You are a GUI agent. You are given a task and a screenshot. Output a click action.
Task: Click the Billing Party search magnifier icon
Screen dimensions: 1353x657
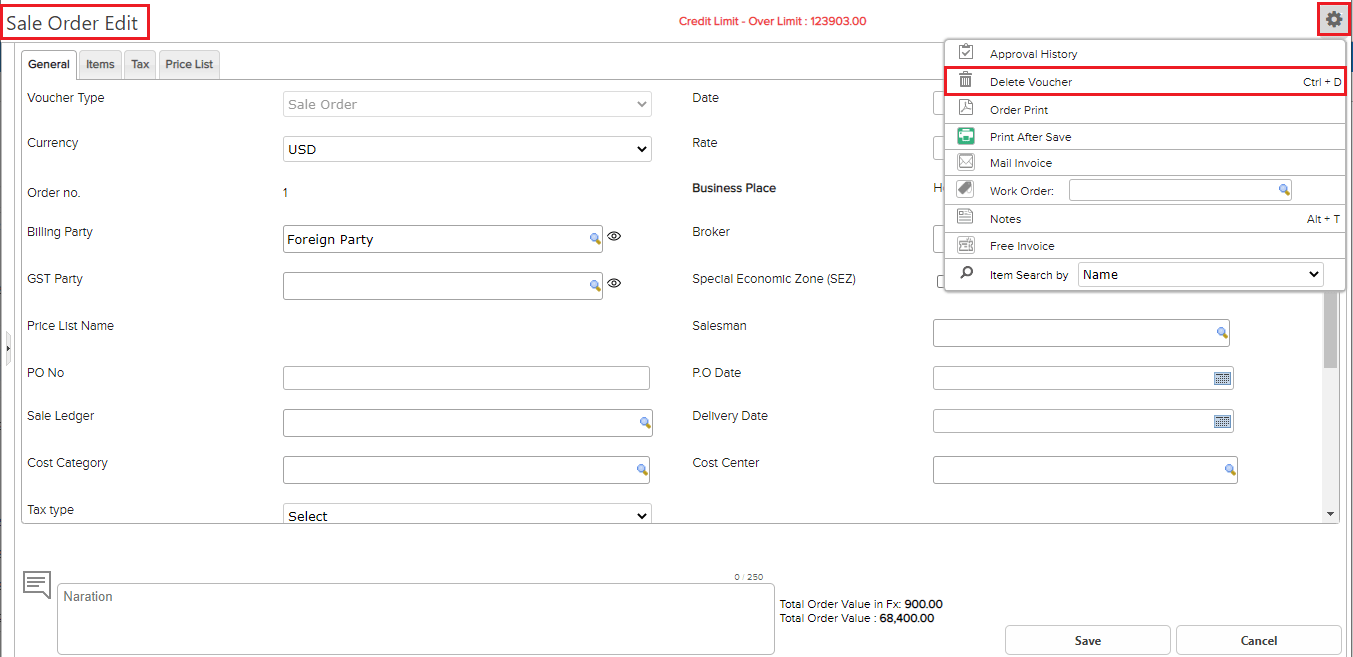pos(594,239)
